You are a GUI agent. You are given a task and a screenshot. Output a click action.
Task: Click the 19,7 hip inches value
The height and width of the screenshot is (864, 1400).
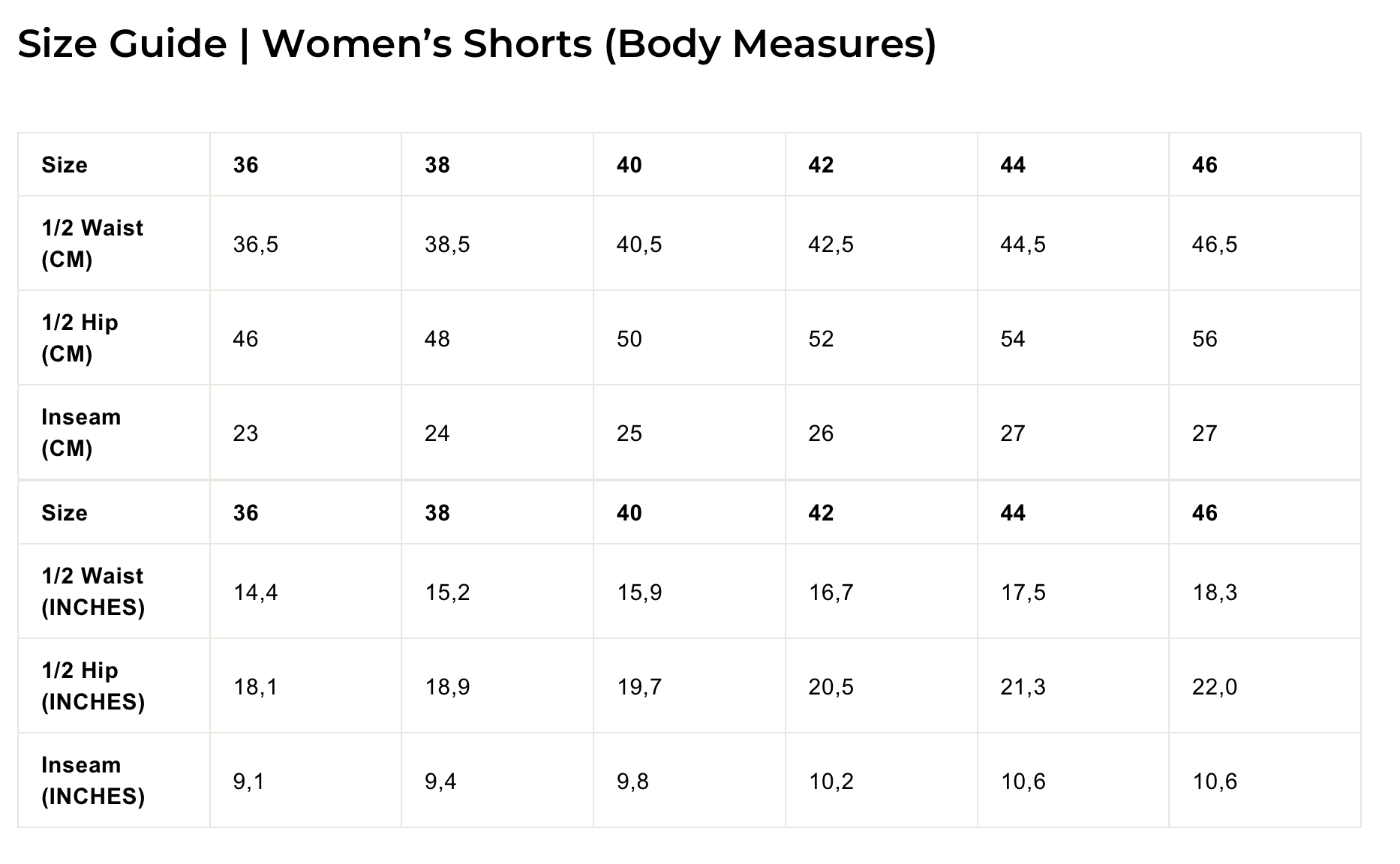(639, 687)
